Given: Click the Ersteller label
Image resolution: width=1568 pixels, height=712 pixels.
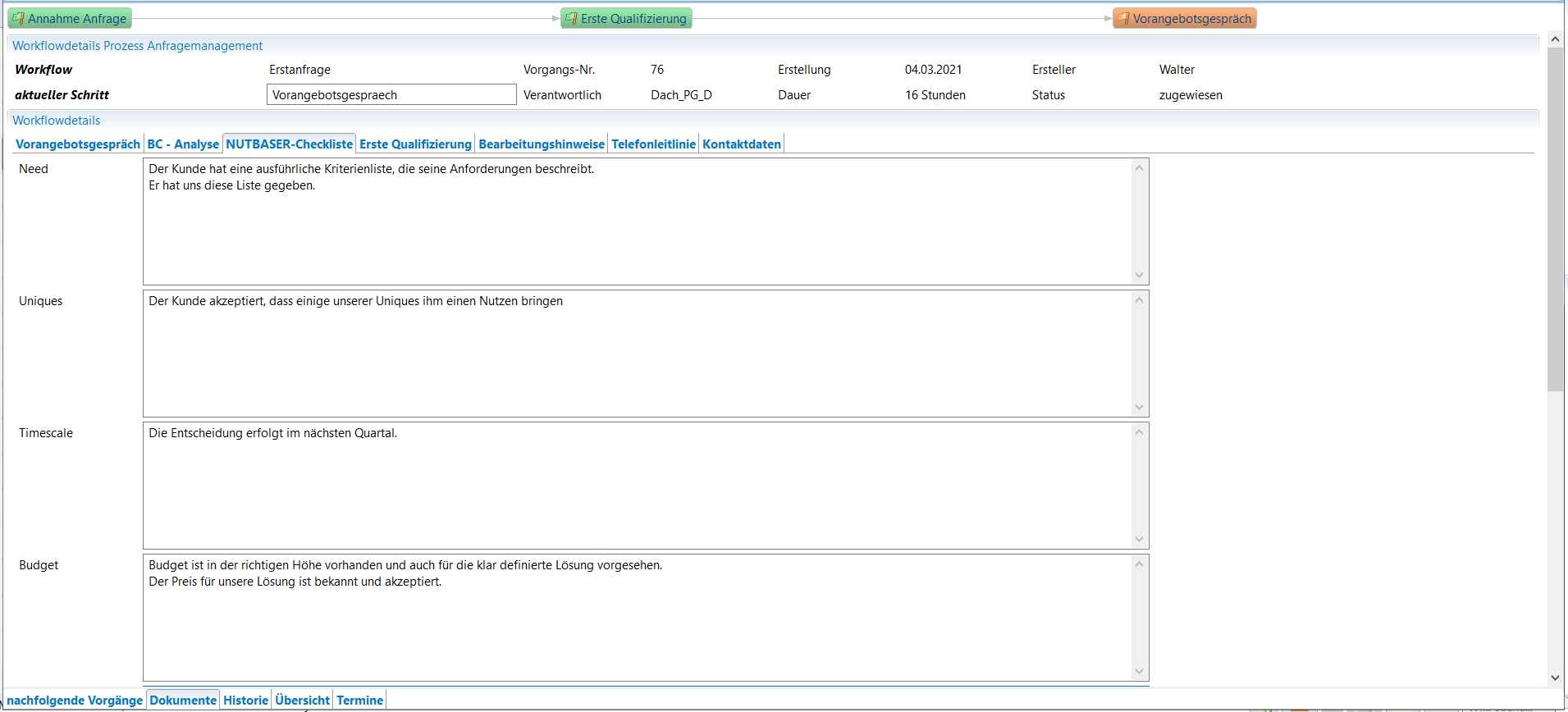Looking at the screenshot, I should pyautogui.click(x=1054, y=70).
